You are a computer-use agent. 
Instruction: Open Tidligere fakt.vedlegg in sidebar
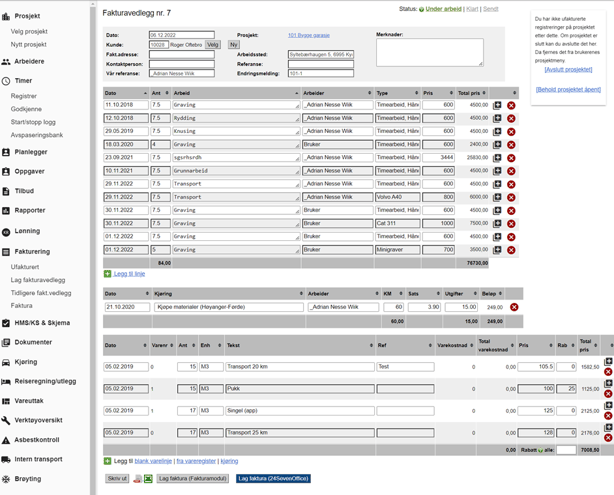pos(41,293)
